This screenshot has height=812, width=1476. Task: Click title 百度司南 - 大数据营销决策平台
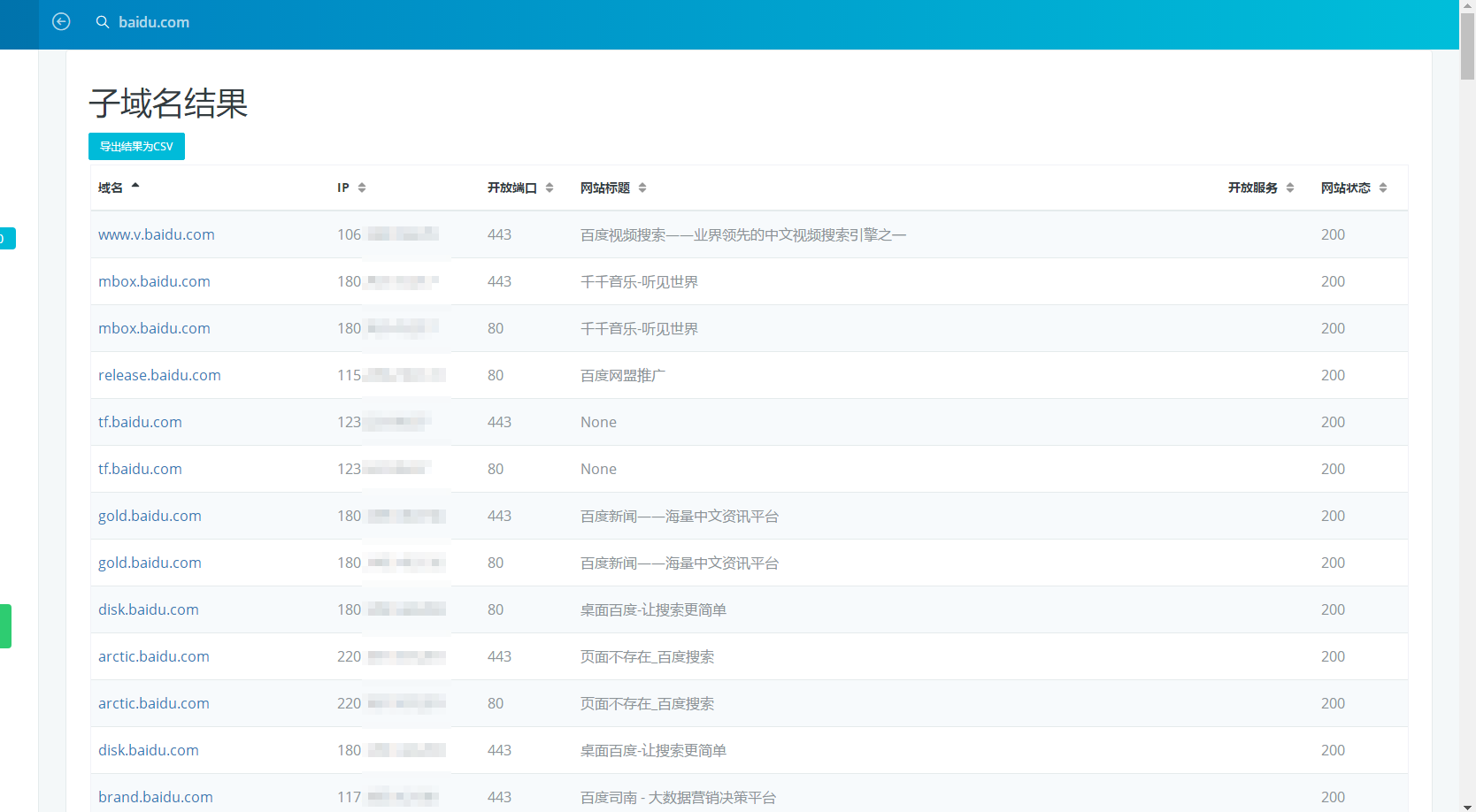click(x=678, y=797)
